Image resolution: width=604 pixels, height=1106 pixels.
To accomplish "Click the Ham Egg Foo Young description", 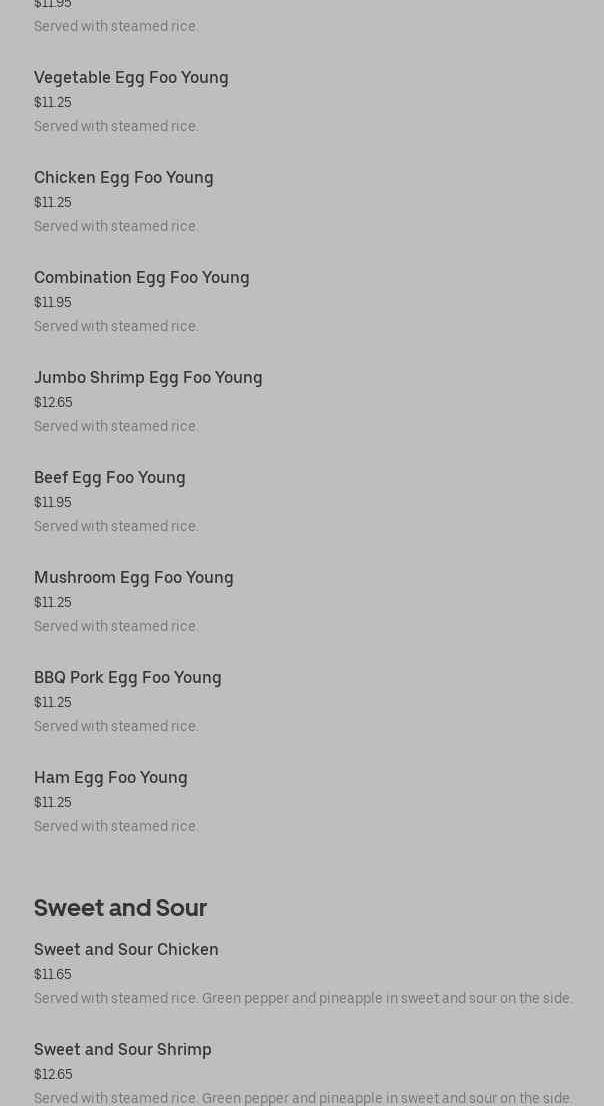I will point(116,827).
